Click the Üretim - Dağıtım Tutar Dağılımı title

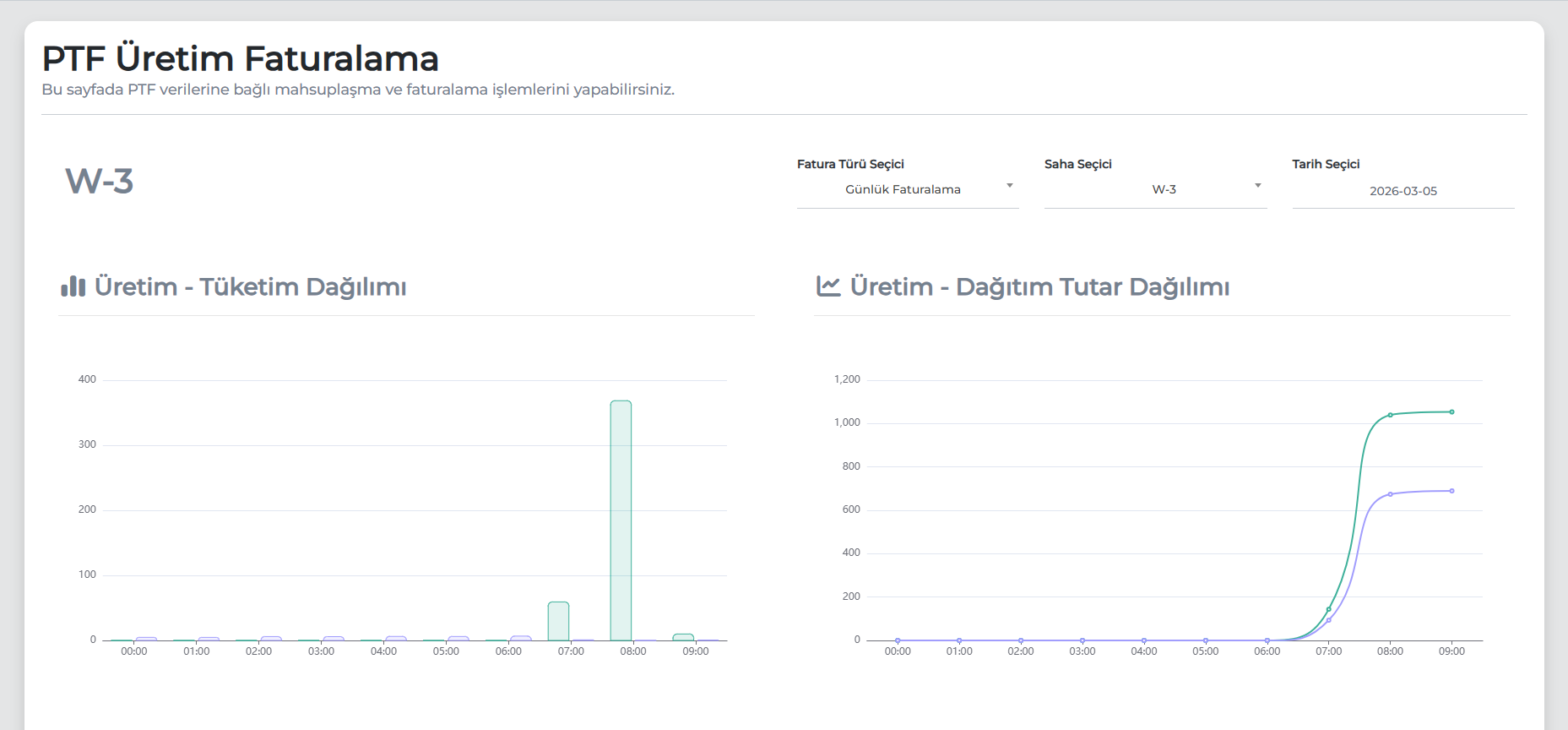click(x=1039, y=287)
